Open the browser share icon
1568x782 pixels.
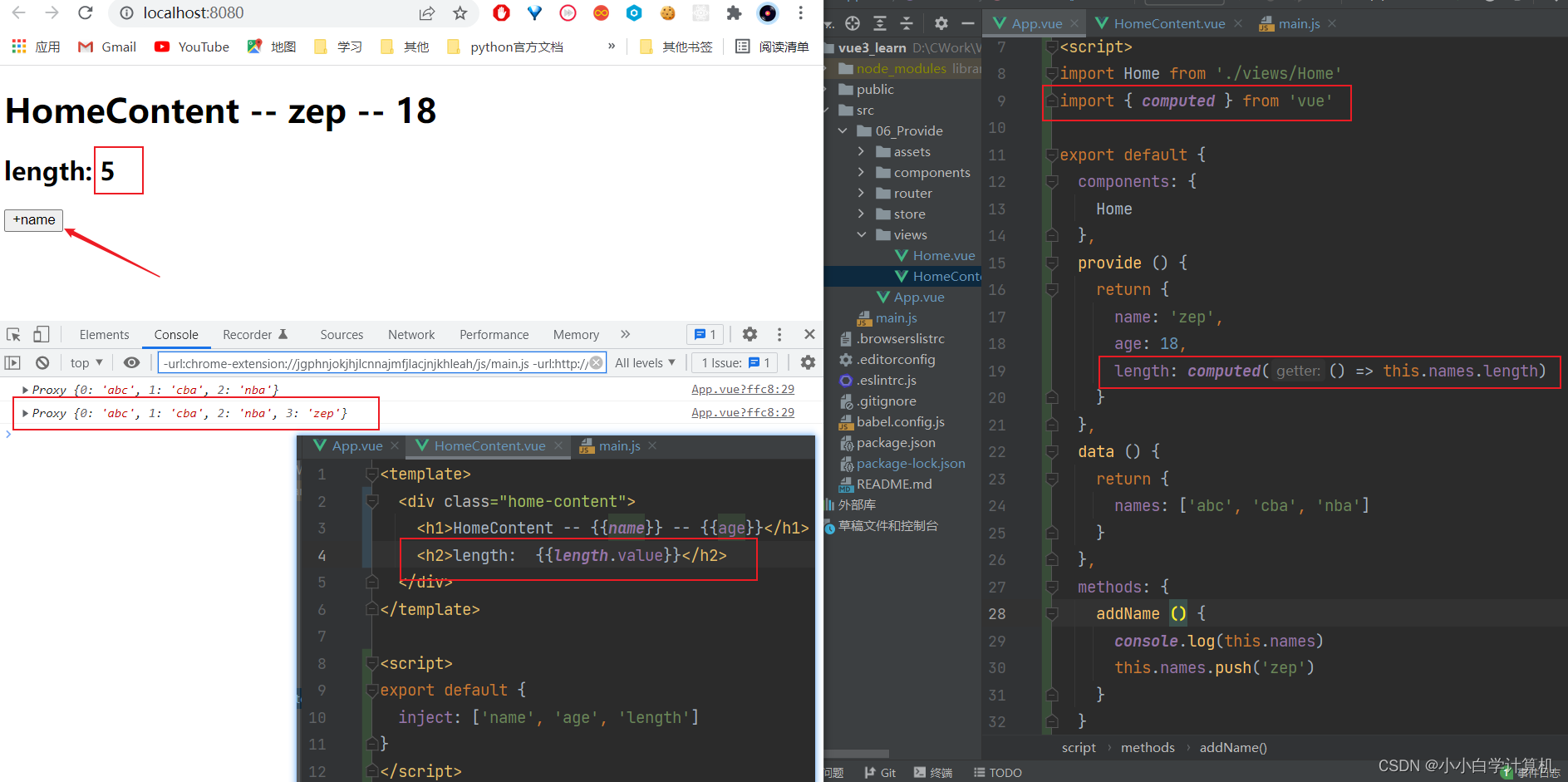pos(427,12)
